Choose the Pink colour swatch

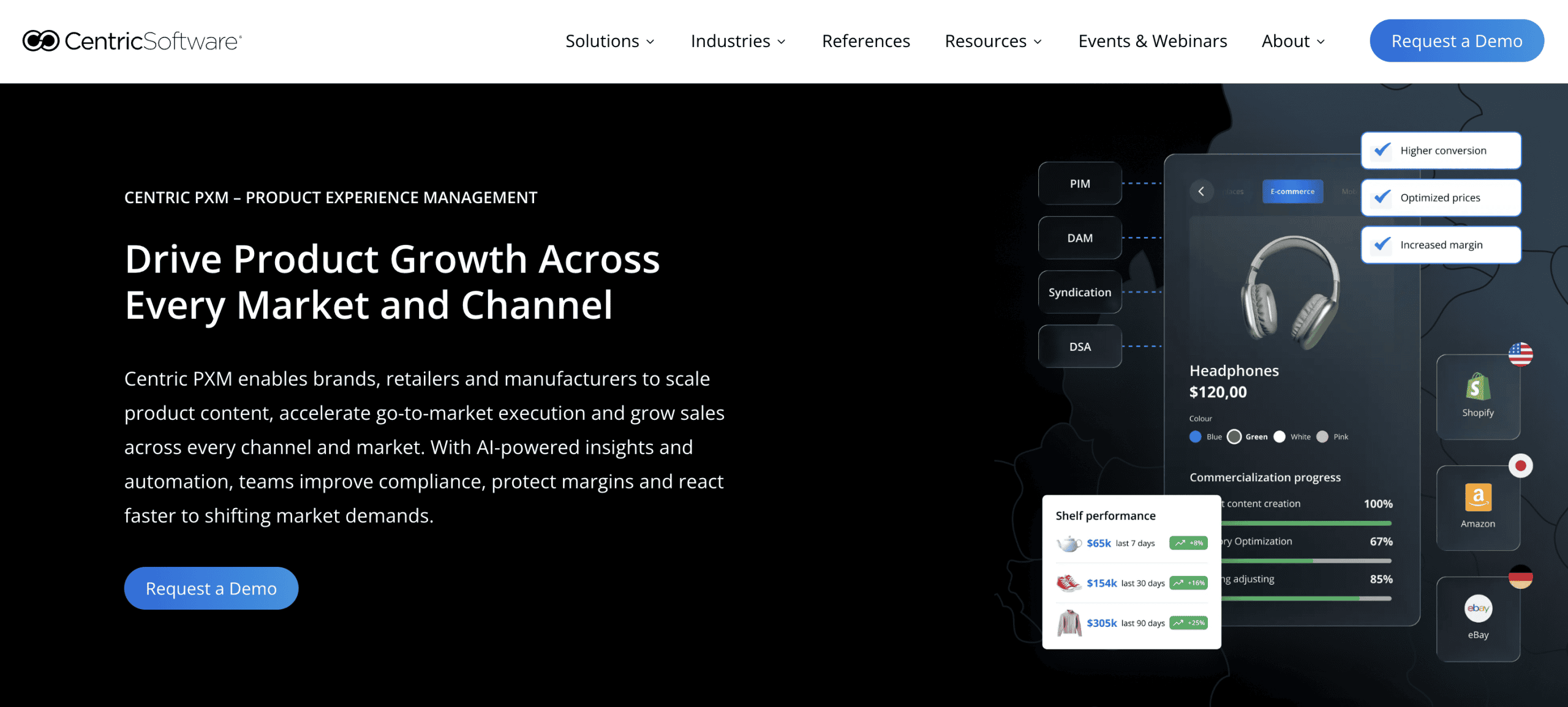click(1322, 436)
